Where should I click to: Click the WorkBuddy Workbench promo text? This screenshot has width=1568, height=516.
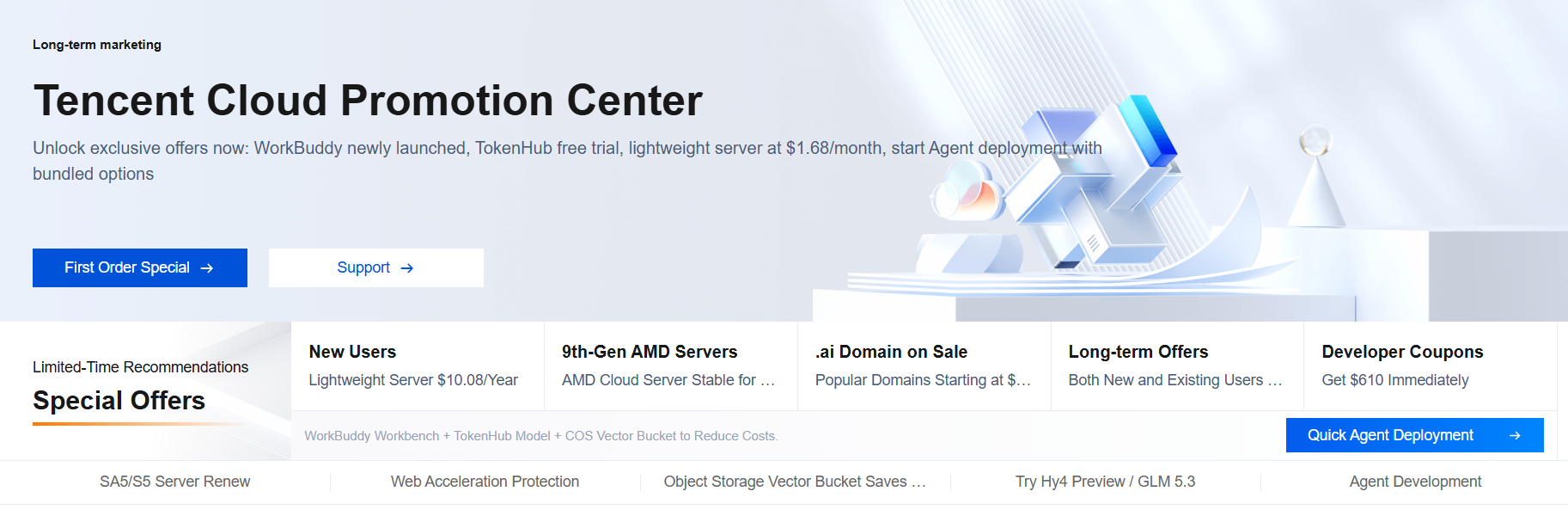click(x=541, y=436)
